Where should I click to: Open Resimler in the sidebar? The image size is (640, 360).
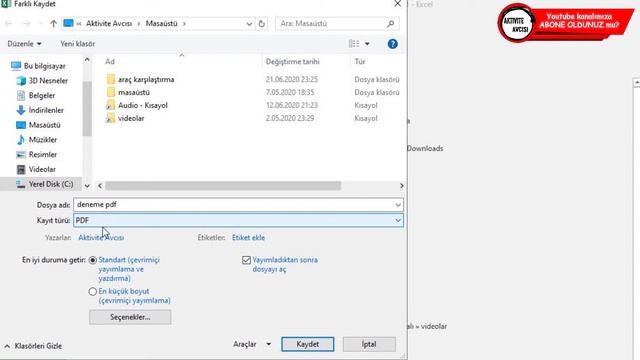[36, 155]
